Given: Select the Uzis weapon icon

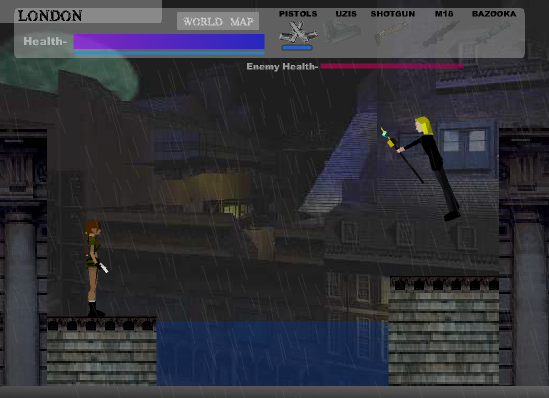Looking at the screenshot, I should click(x=342, y=32).
